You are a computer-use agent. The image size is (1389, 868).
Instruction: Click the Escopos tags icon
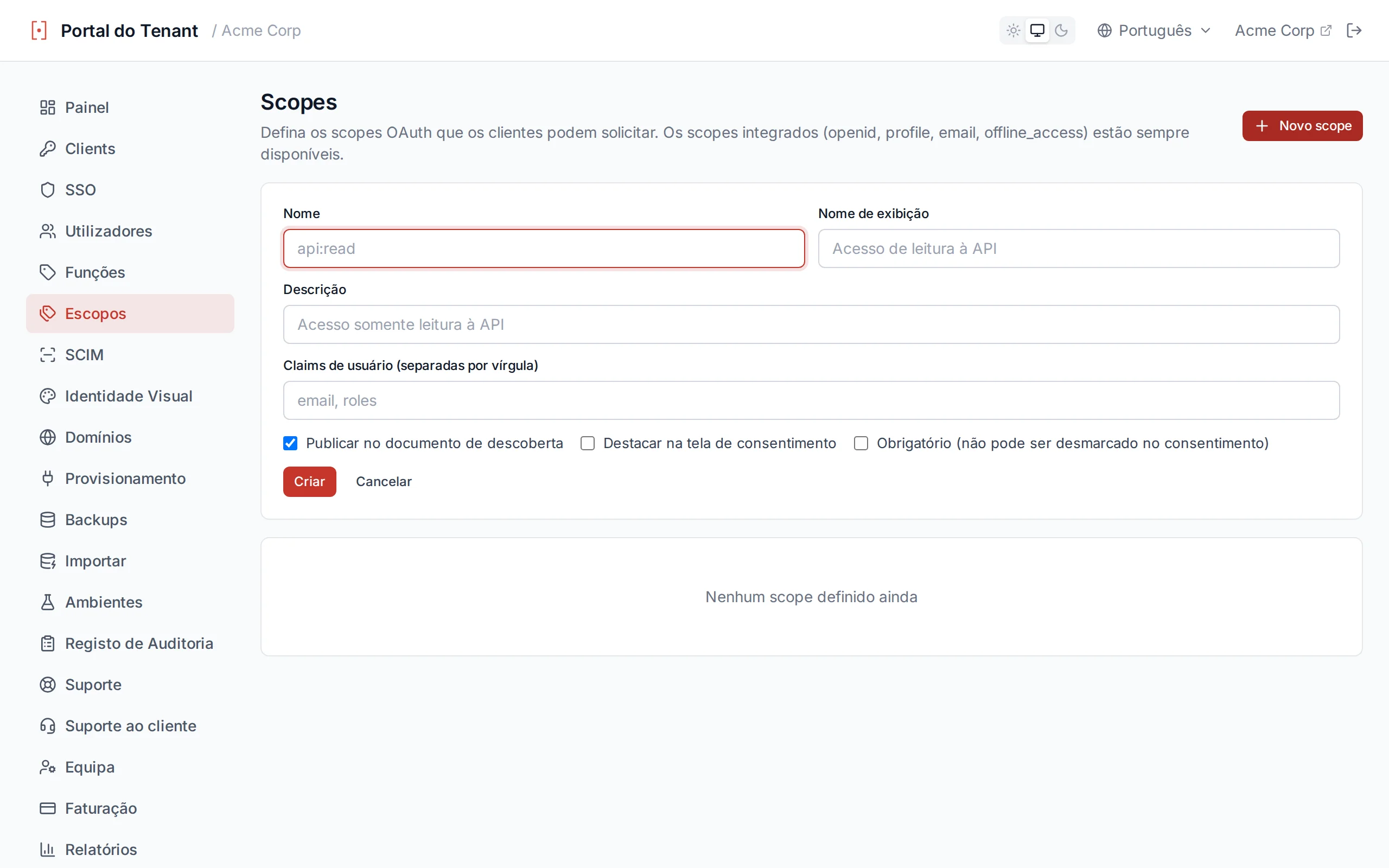coord(48,314)
